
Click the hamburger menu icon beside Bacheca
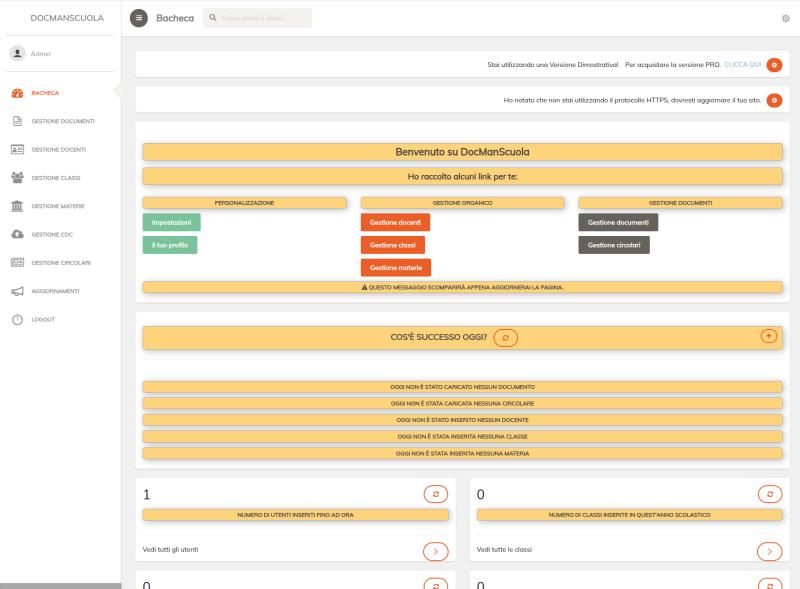coord(138,18)
